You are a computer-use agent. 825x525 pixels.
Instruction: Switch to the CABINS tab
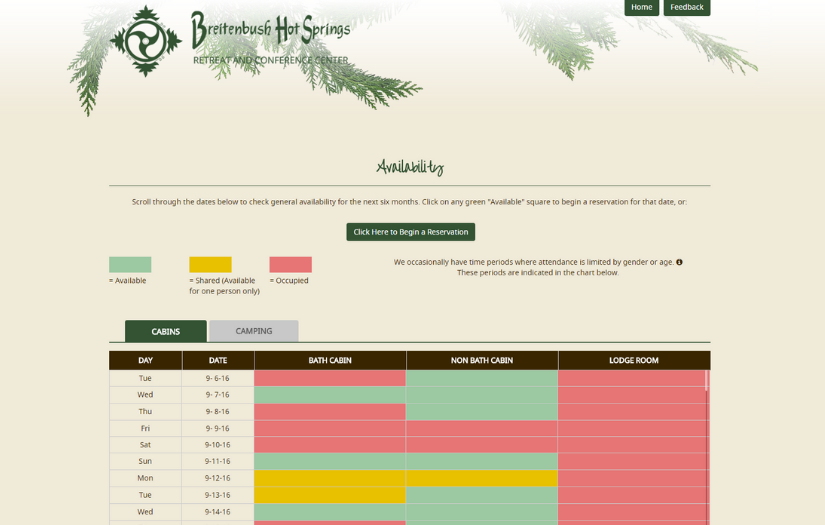[166, 331]
